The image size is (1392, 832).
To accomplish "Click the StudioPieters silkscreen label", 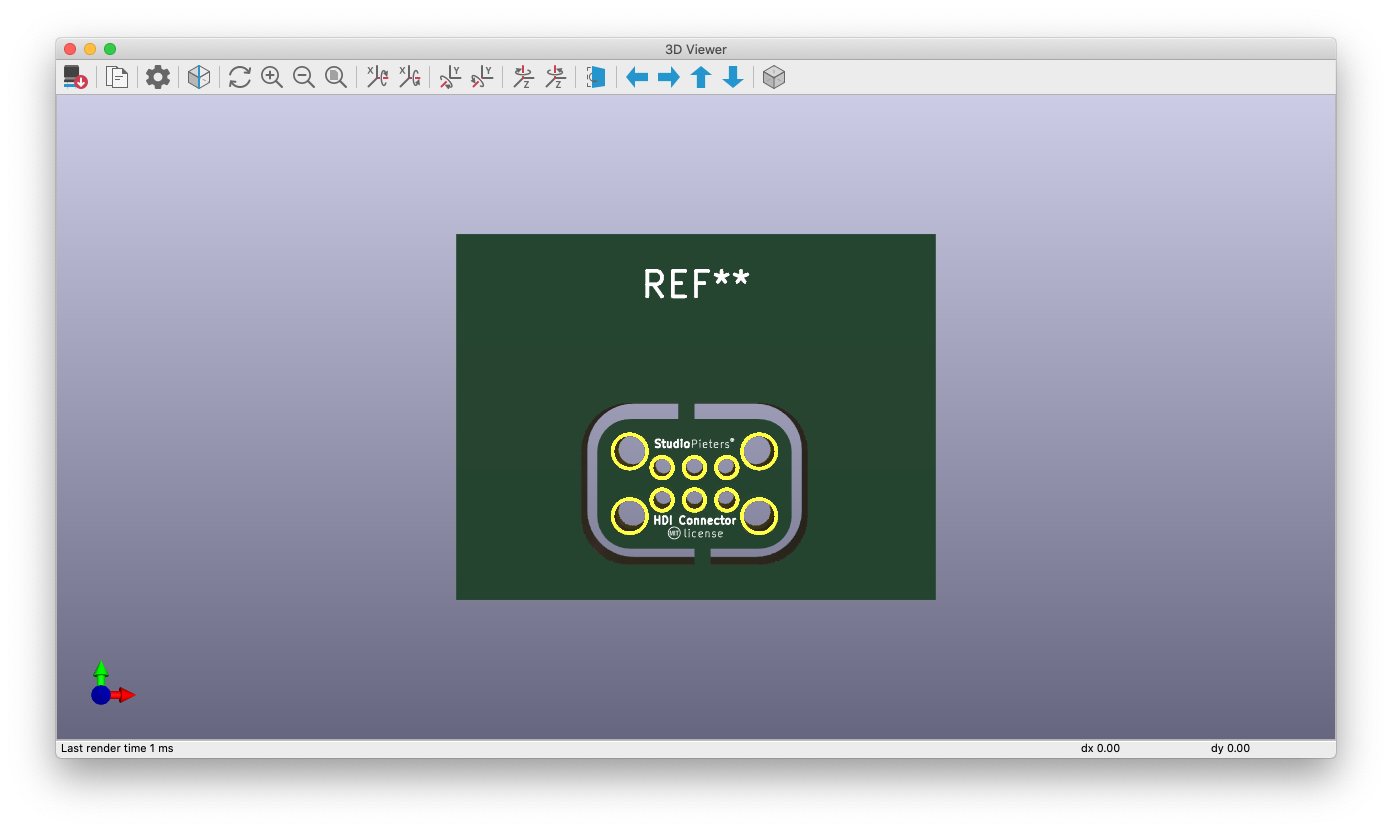I will (x=694, y=443).
